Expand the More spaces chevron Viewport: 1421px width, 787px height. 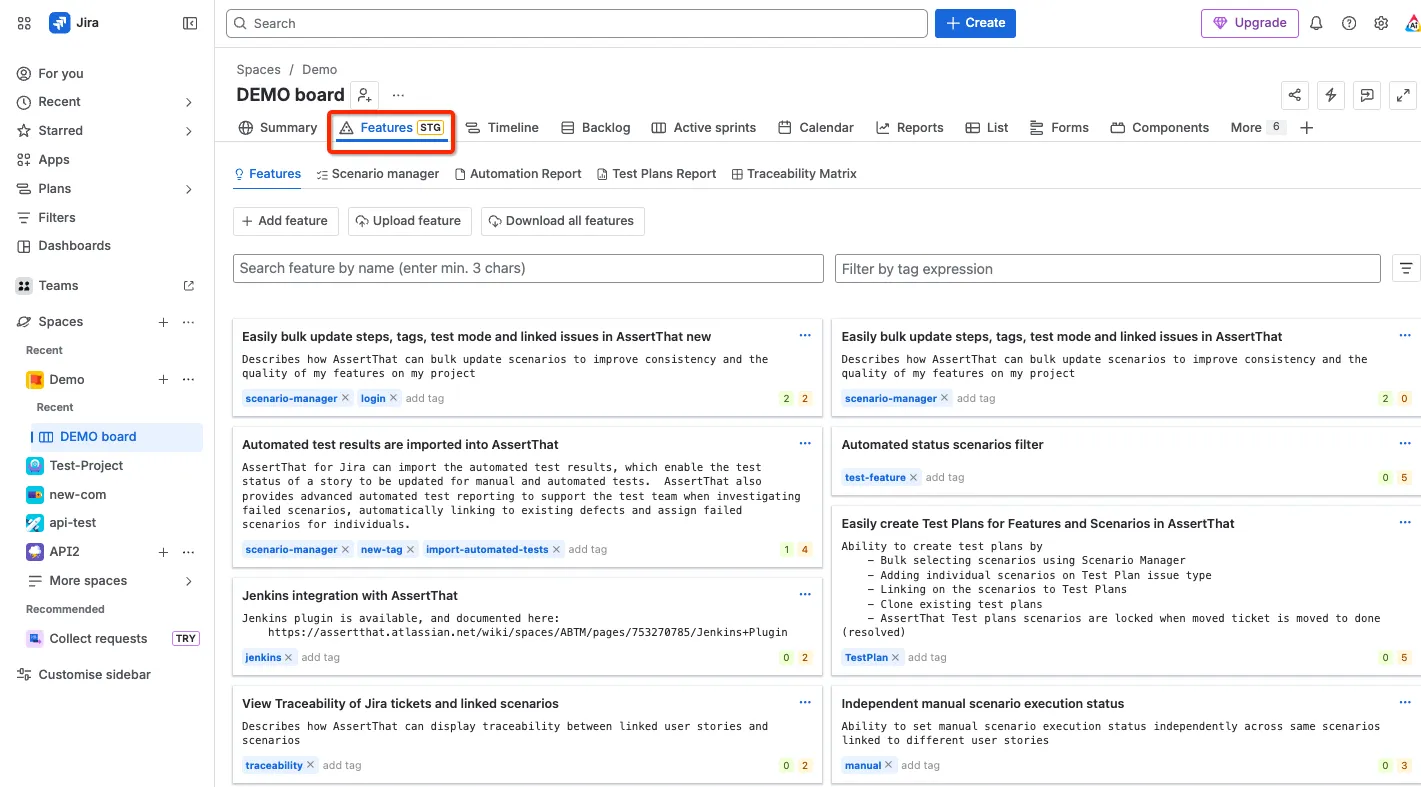pos(189,581)
